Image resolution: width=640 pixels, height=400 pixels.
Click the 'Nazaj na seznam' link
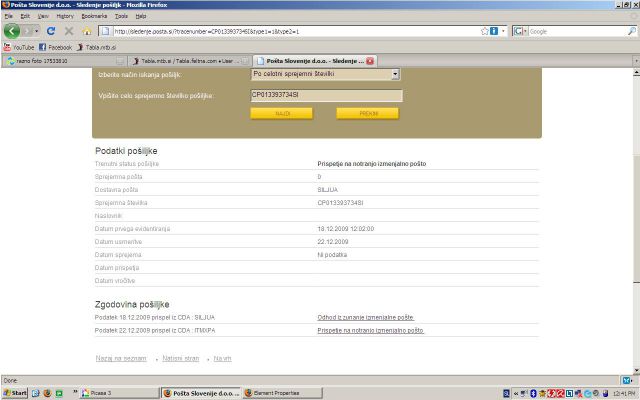point(121,358)
